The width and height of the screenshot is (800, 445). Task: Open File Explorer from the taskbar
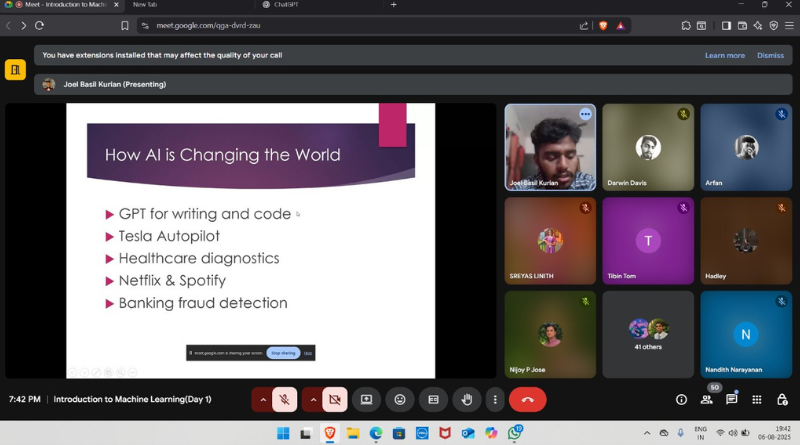coord(353,433)
